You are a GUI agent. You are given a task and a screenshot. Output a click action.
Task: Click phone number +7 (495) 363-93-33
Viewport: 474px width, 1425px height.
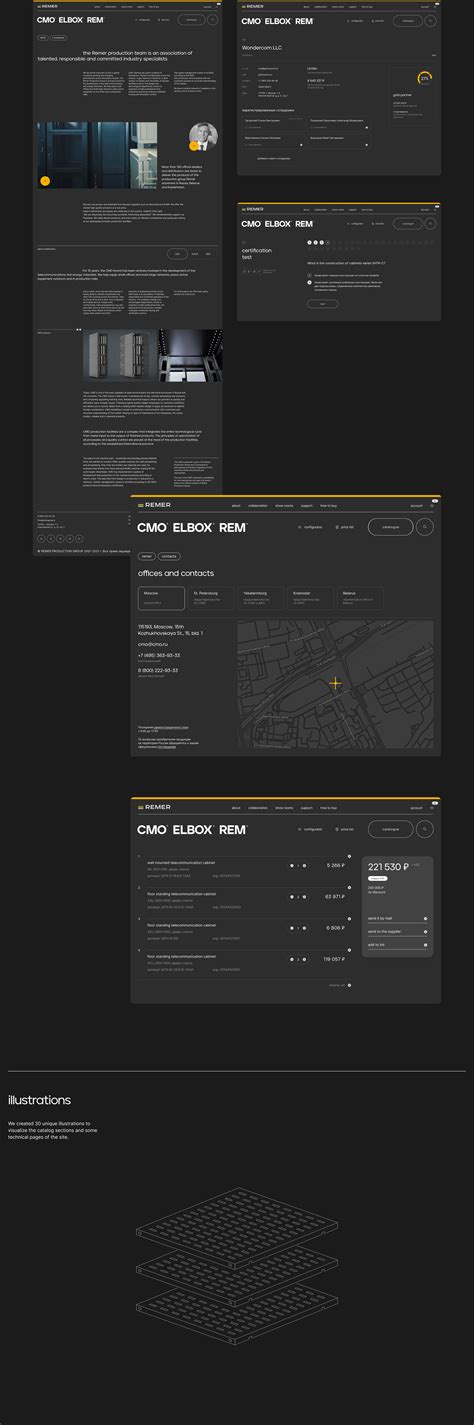[x=159, y=656]
